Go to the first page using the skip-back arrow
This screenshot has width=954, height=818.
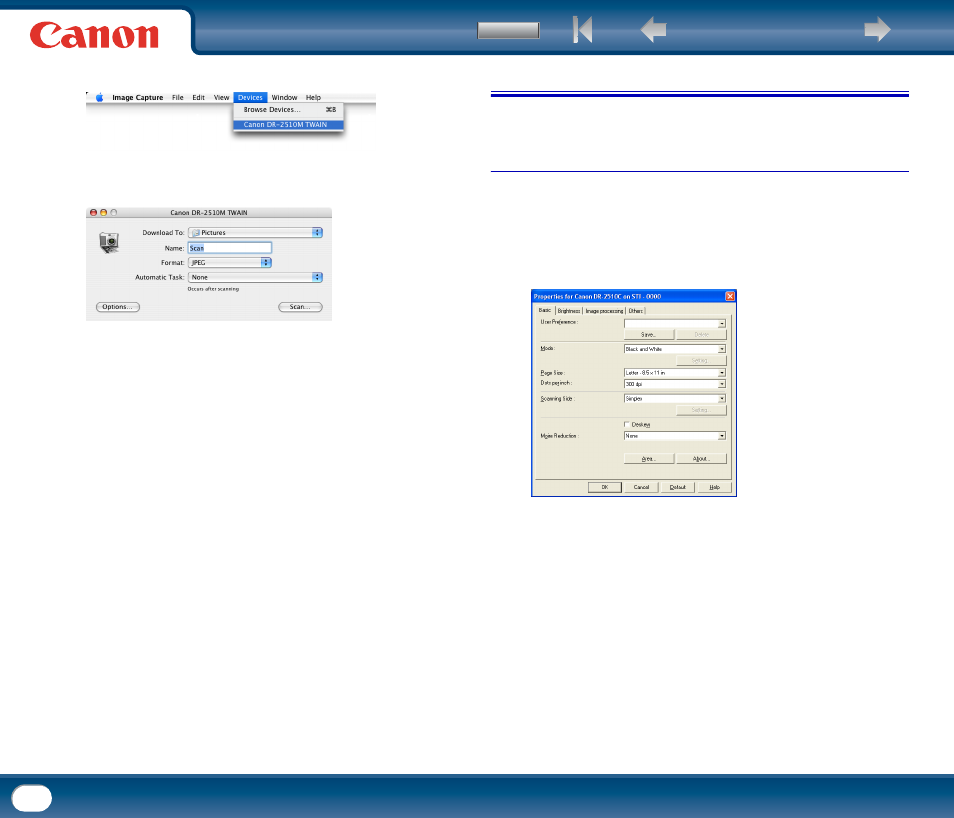[582, 29]
